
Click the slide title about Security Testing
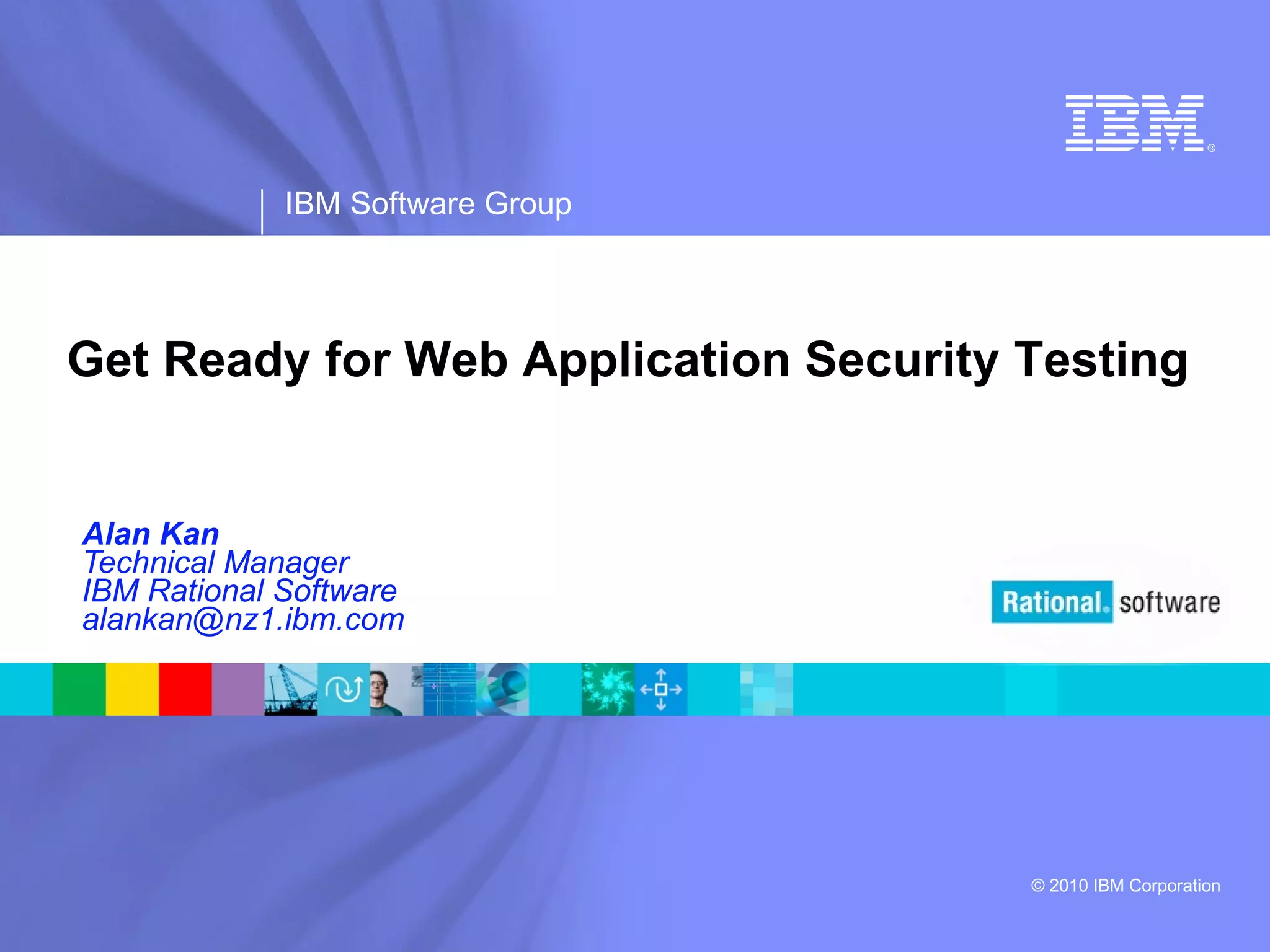click(x=628, y=359)
